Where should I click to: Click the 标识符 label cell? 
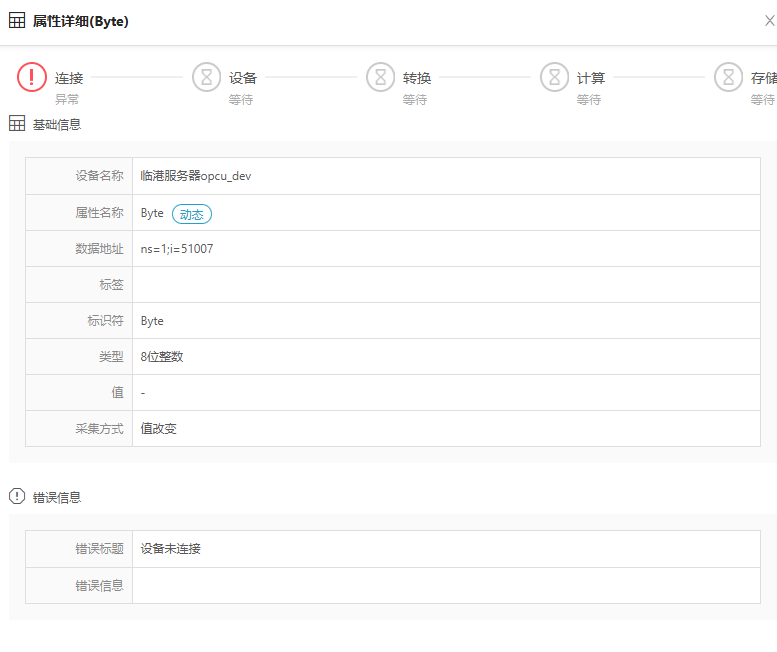79,321
